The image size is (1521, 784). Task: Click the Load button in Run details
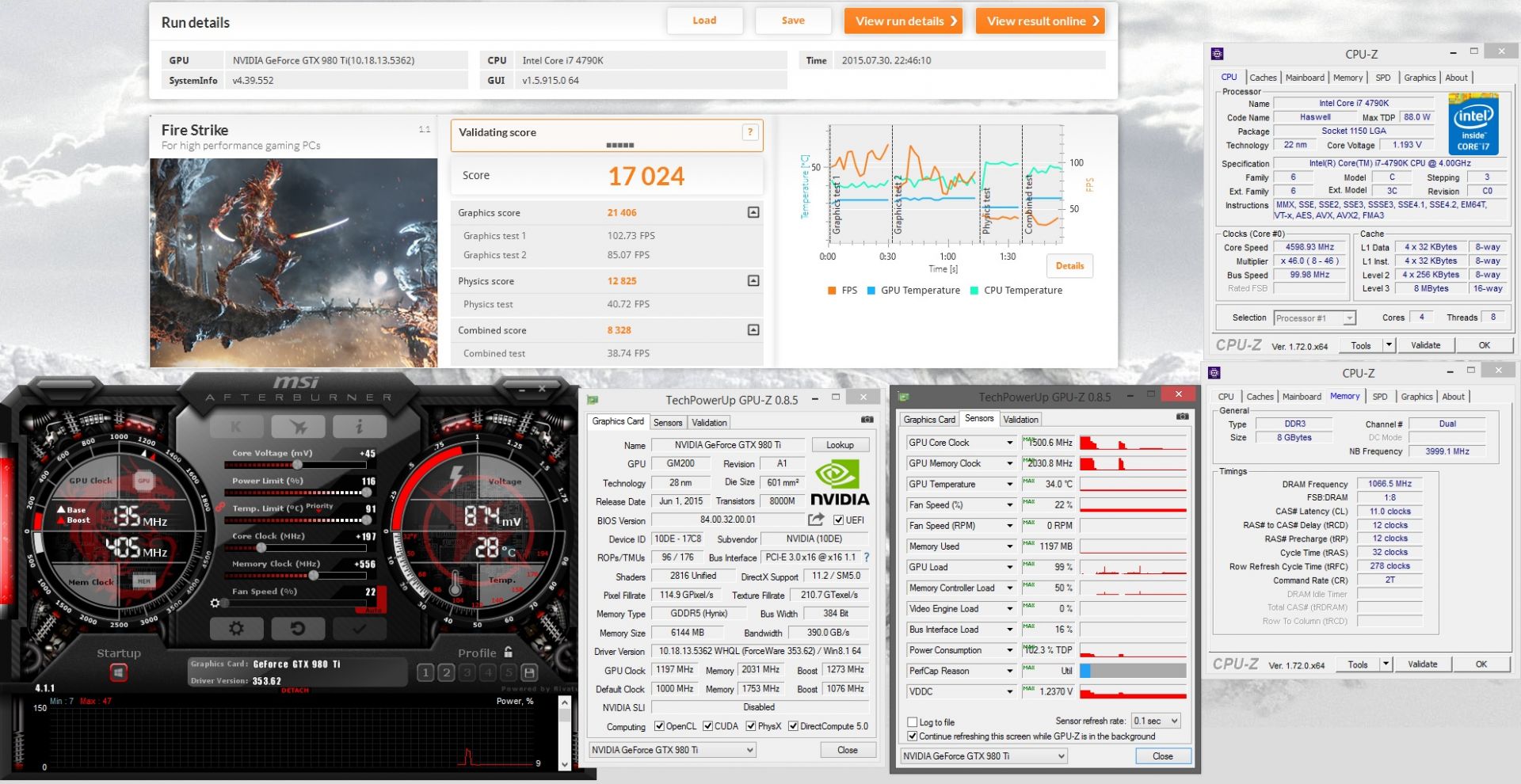(x=704, y=21)
